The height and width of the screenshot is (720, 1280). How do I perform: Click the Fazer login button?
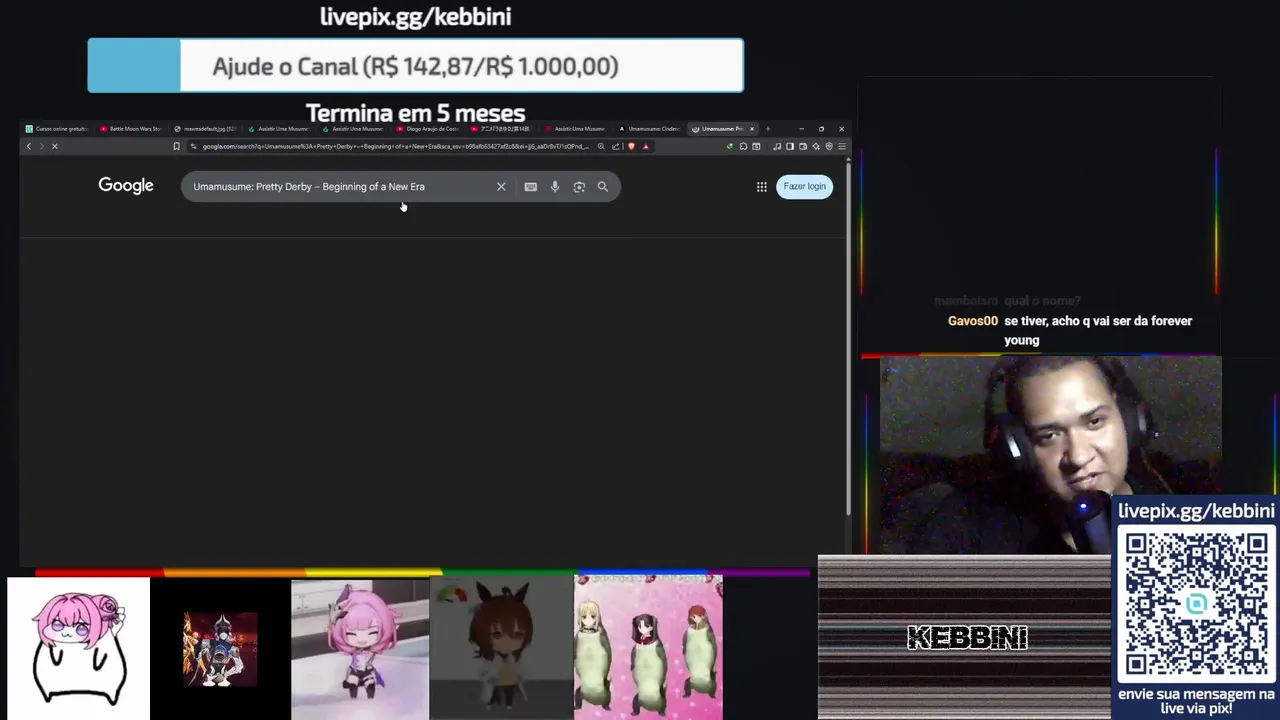pyautogui.click(x=804, y=186)
